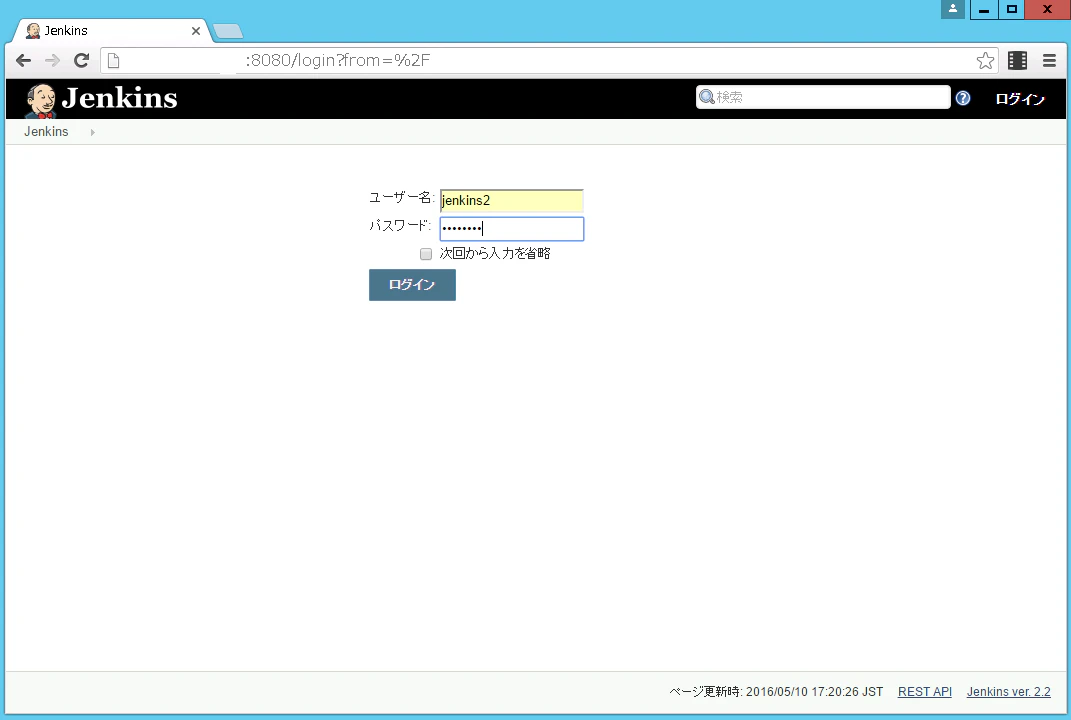
Task: Select the Jenkins tab
Action: tap(109, 31)
